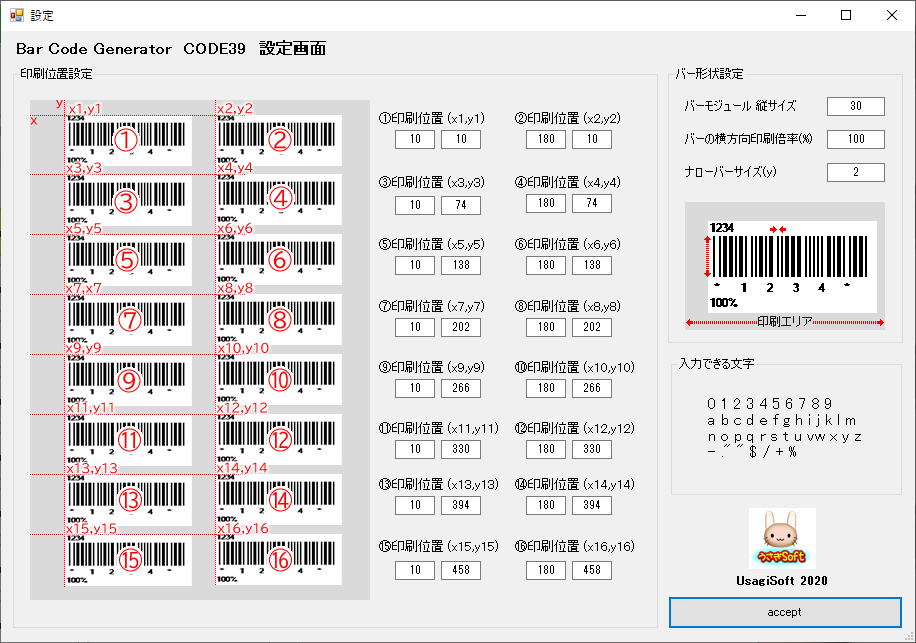Image resolution: width=916 pixels, height=643 pixels.
Task: Select the x1 print position field
Action: tap(415, 139)
